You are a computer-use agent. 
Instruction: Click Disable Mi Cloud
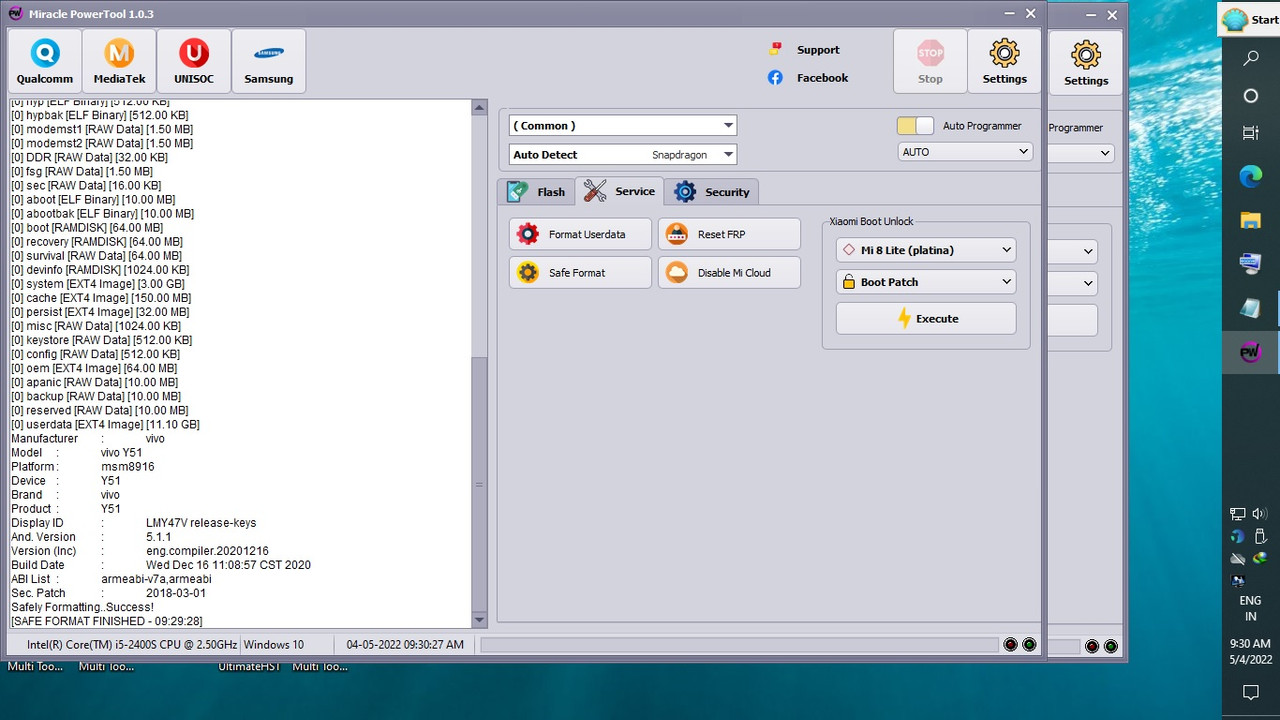(729, 272)
